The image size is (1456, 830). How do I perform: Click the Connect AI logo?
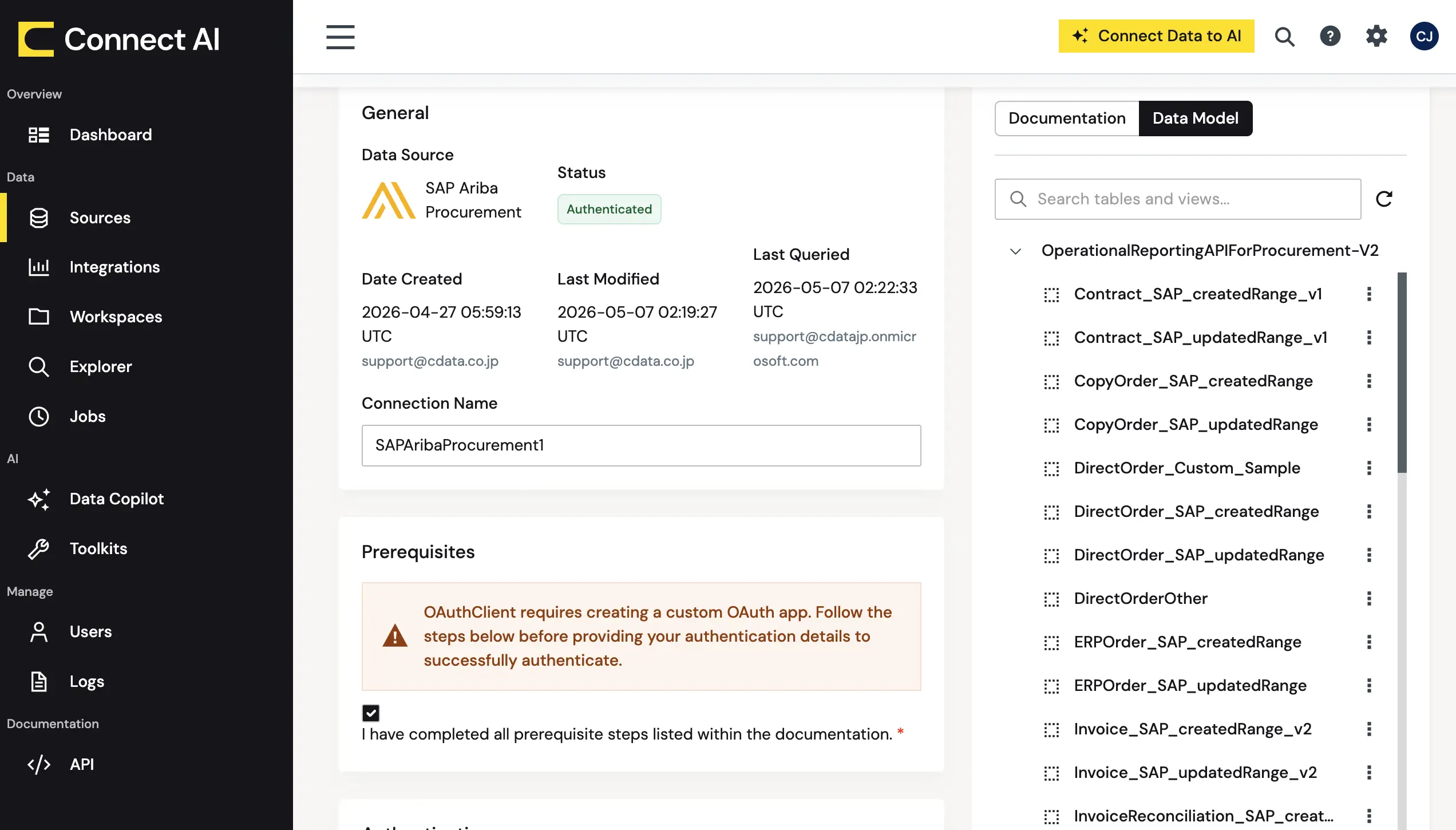(119, 39)
